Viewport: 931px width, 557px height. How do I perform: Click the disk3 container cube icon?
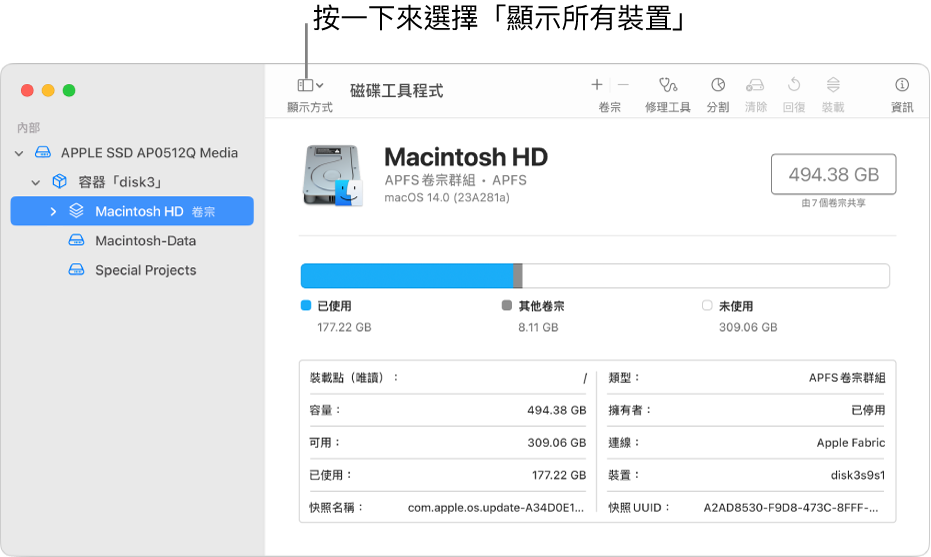pyautogui.click(x=59, y=181)
